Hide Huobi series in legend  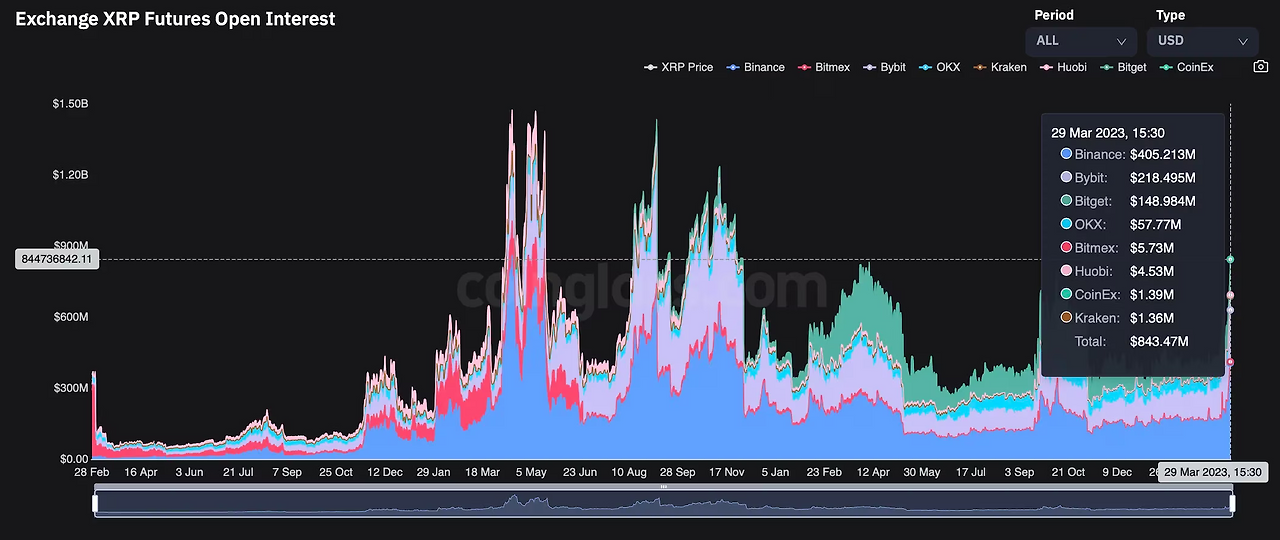1064,67
